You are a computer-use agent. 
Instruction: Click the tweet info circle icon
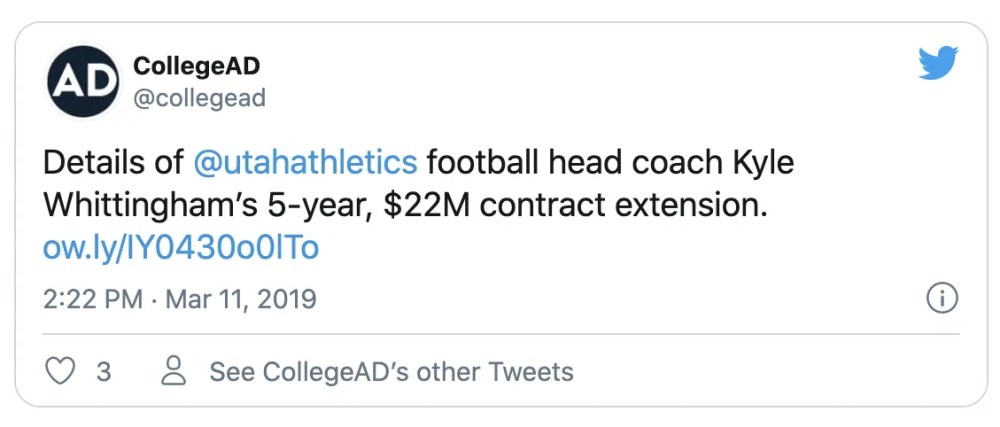pyautogui.click(x=943, y=298)
